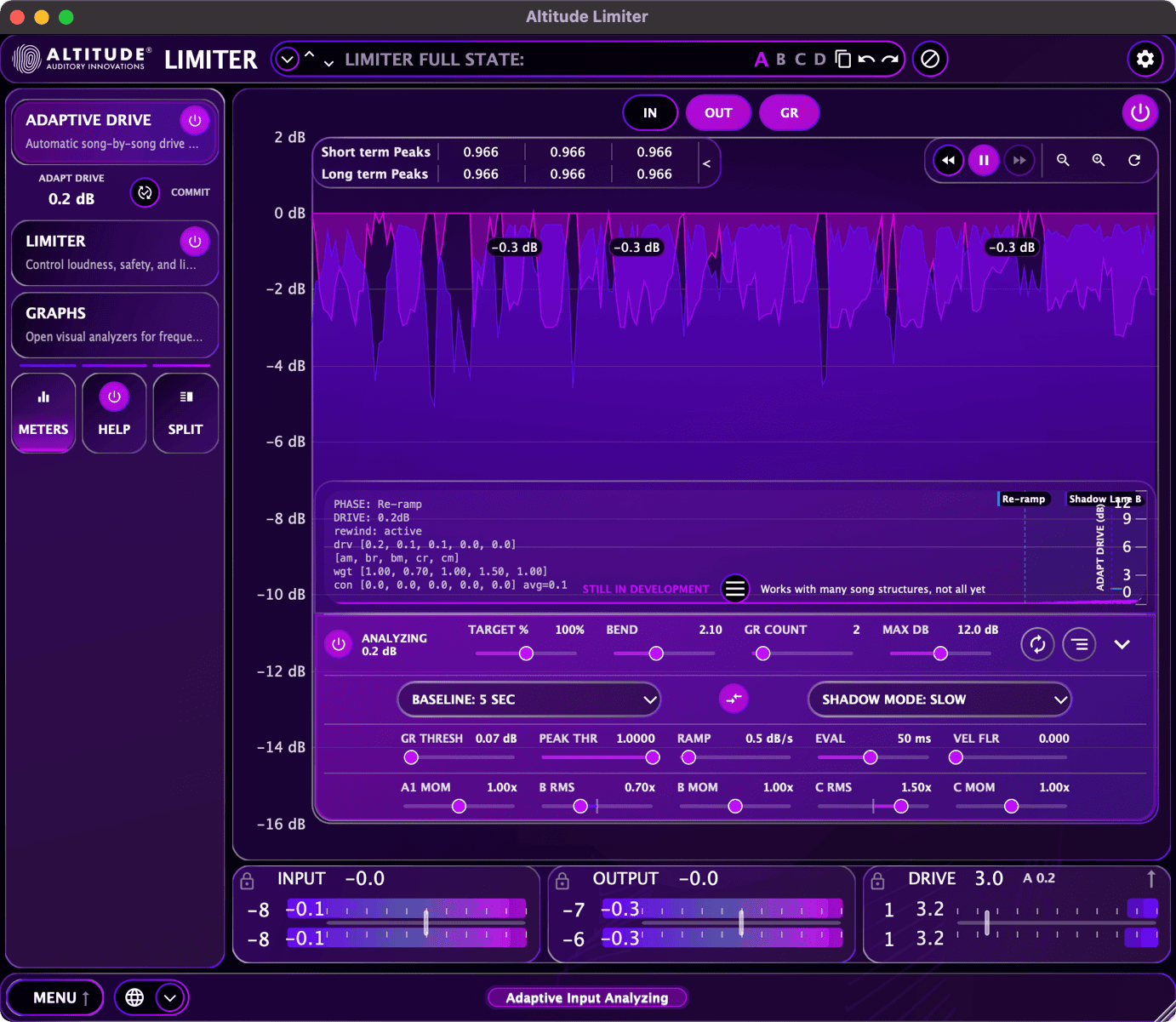Click the zoom out magnifier icon
The height and width of the screenshot is (1022, 1176).
tap(1063, 160)
